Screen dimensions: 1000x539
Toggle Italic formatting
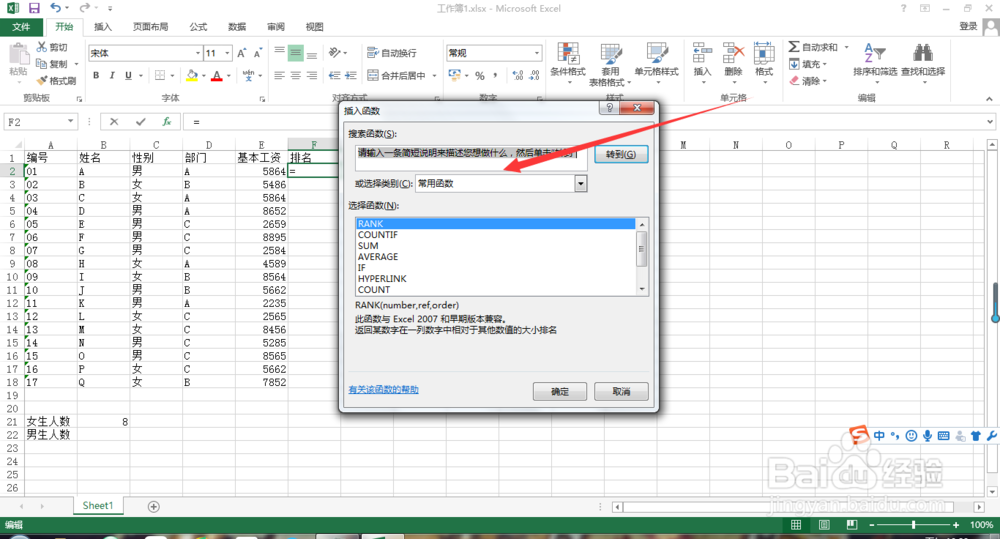pos(112,75)
